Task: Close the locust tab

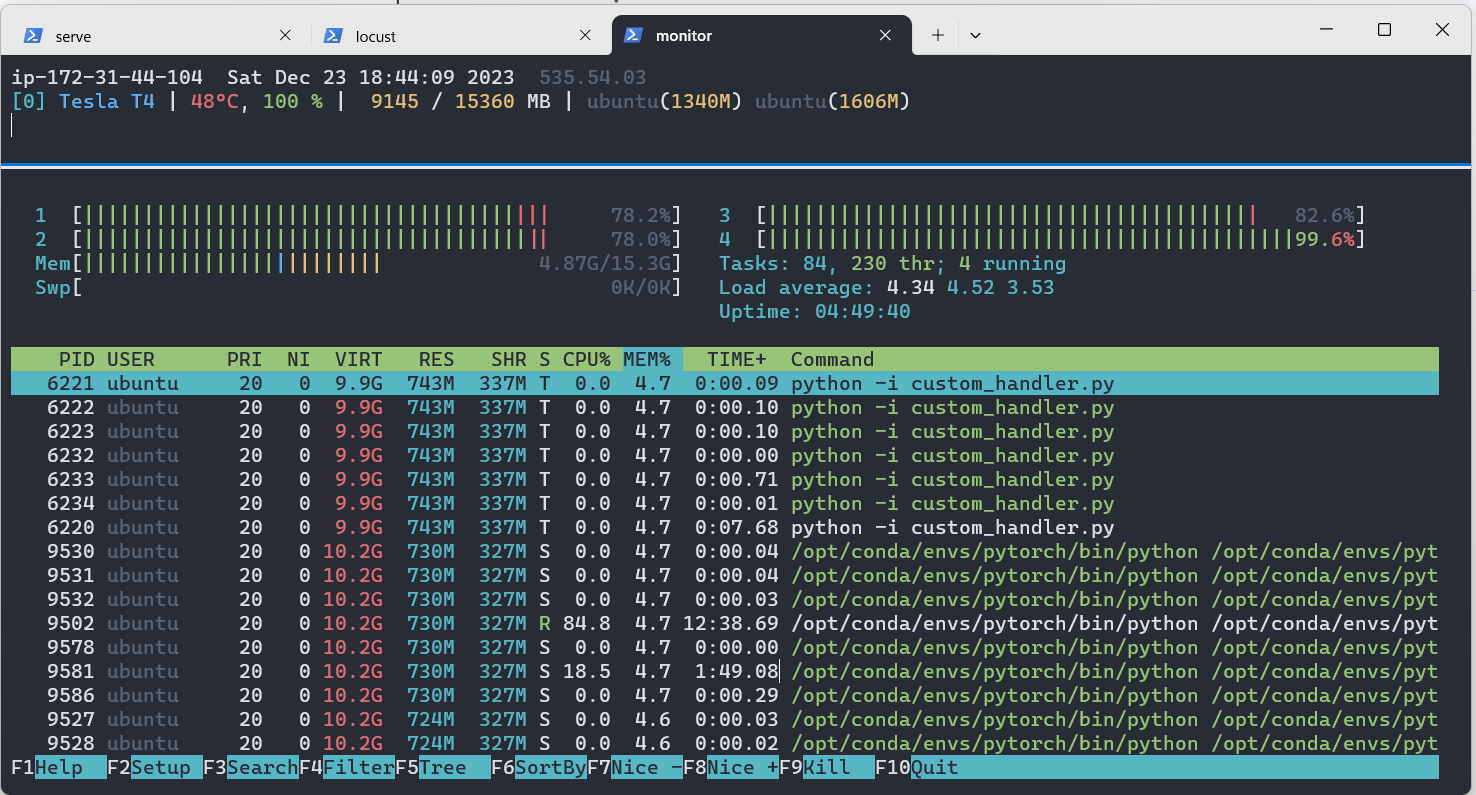Action: (x=585, y=35)
